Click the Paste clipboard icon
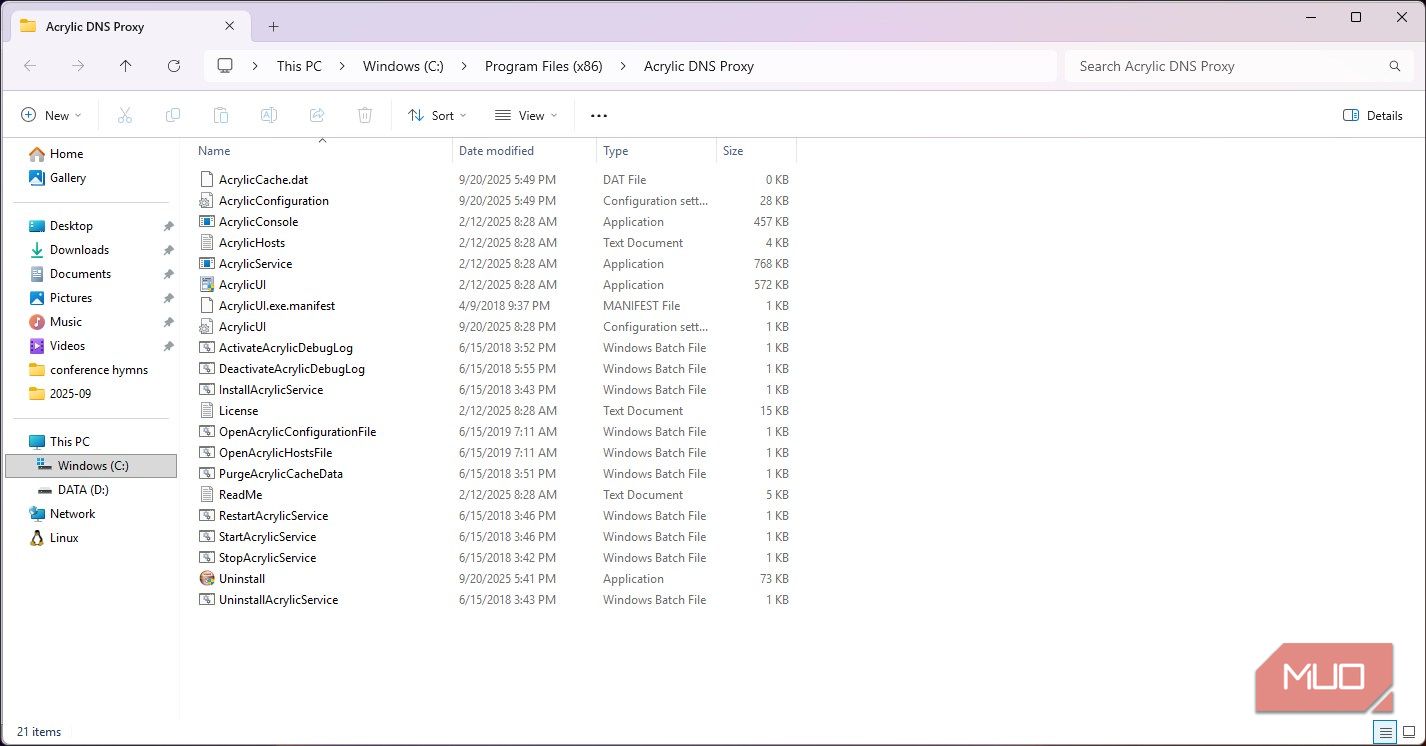This screenshot has width=1426, height=746. click(221, 115)
